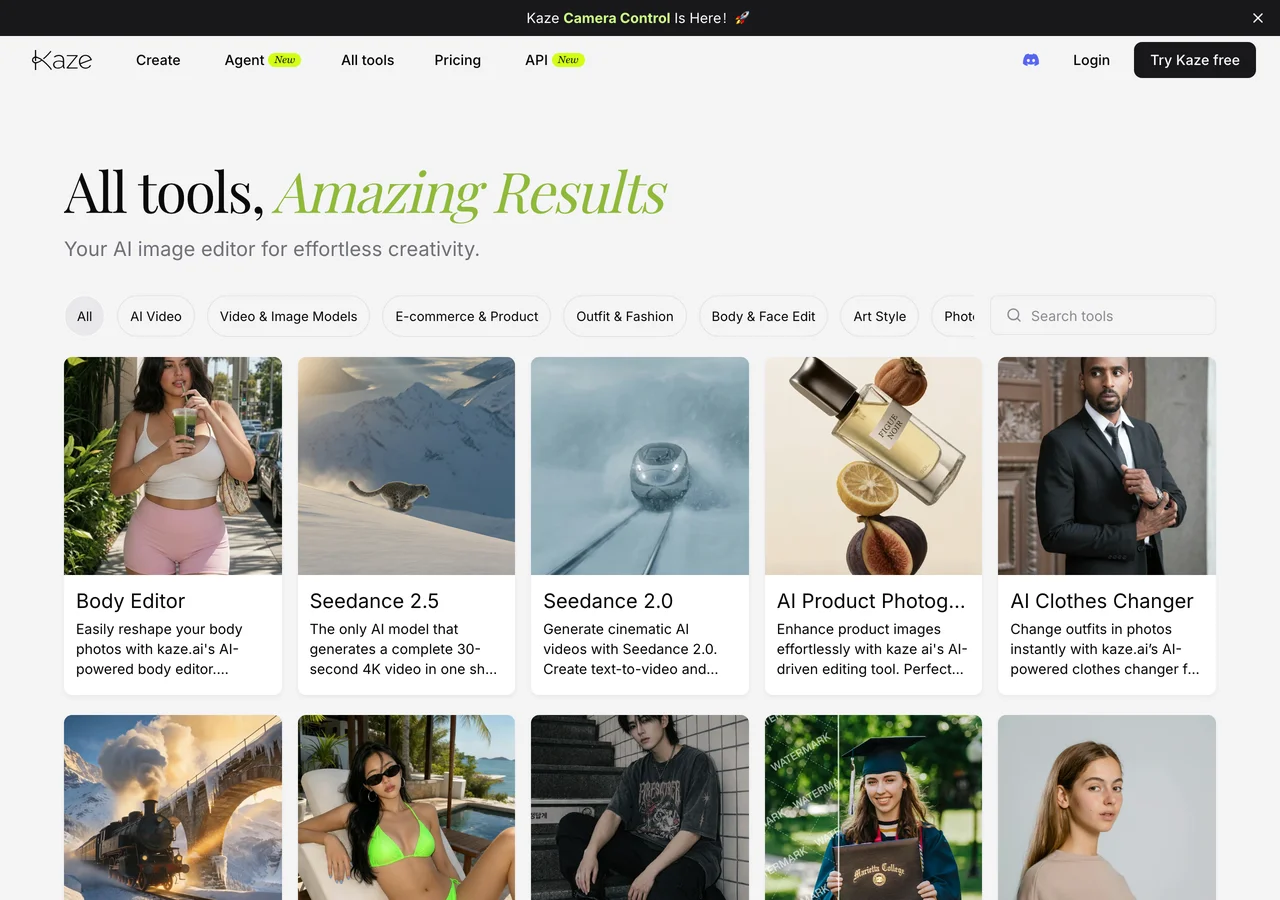
Task: Dismiss the Camera Control announcement banner
Action: coord(1258,18)
